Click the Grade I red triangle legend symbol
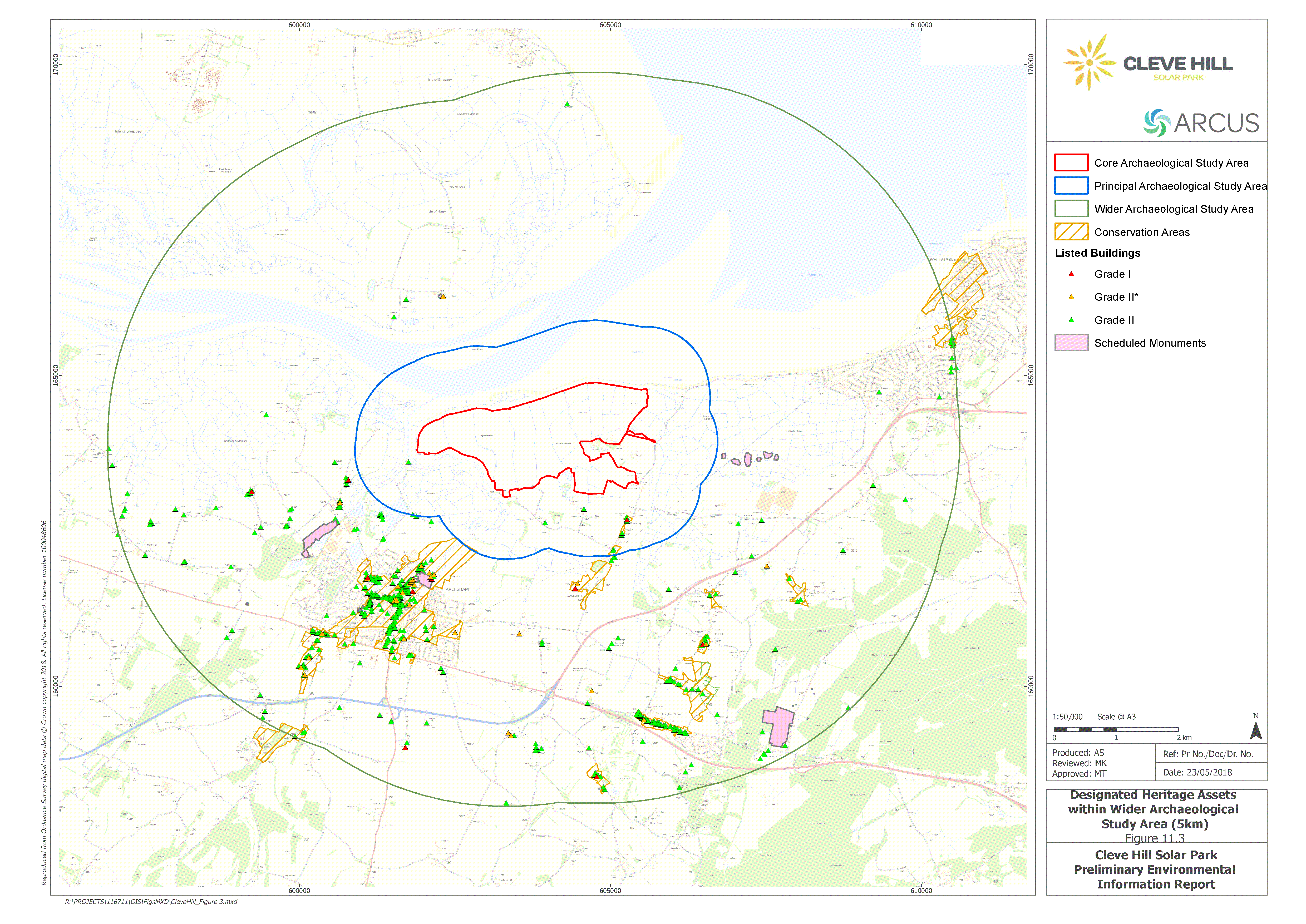This screenshot has width=1306, height=924. pyautogui.click(x=1071, y=274)
